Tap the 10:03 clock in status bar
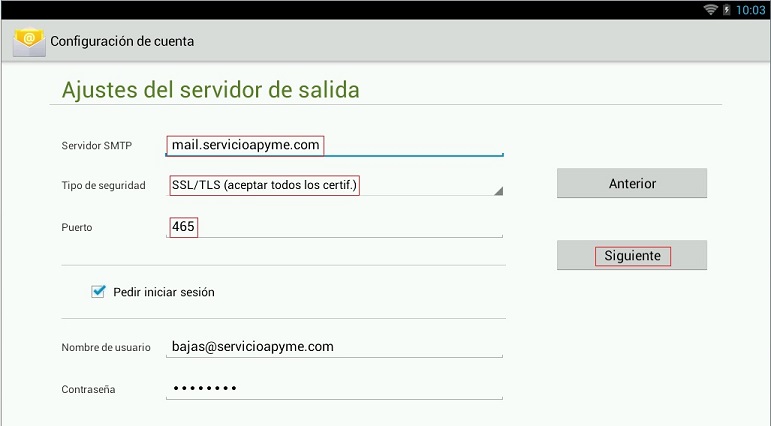The image size is (771, 426). [x=749, y=9]
